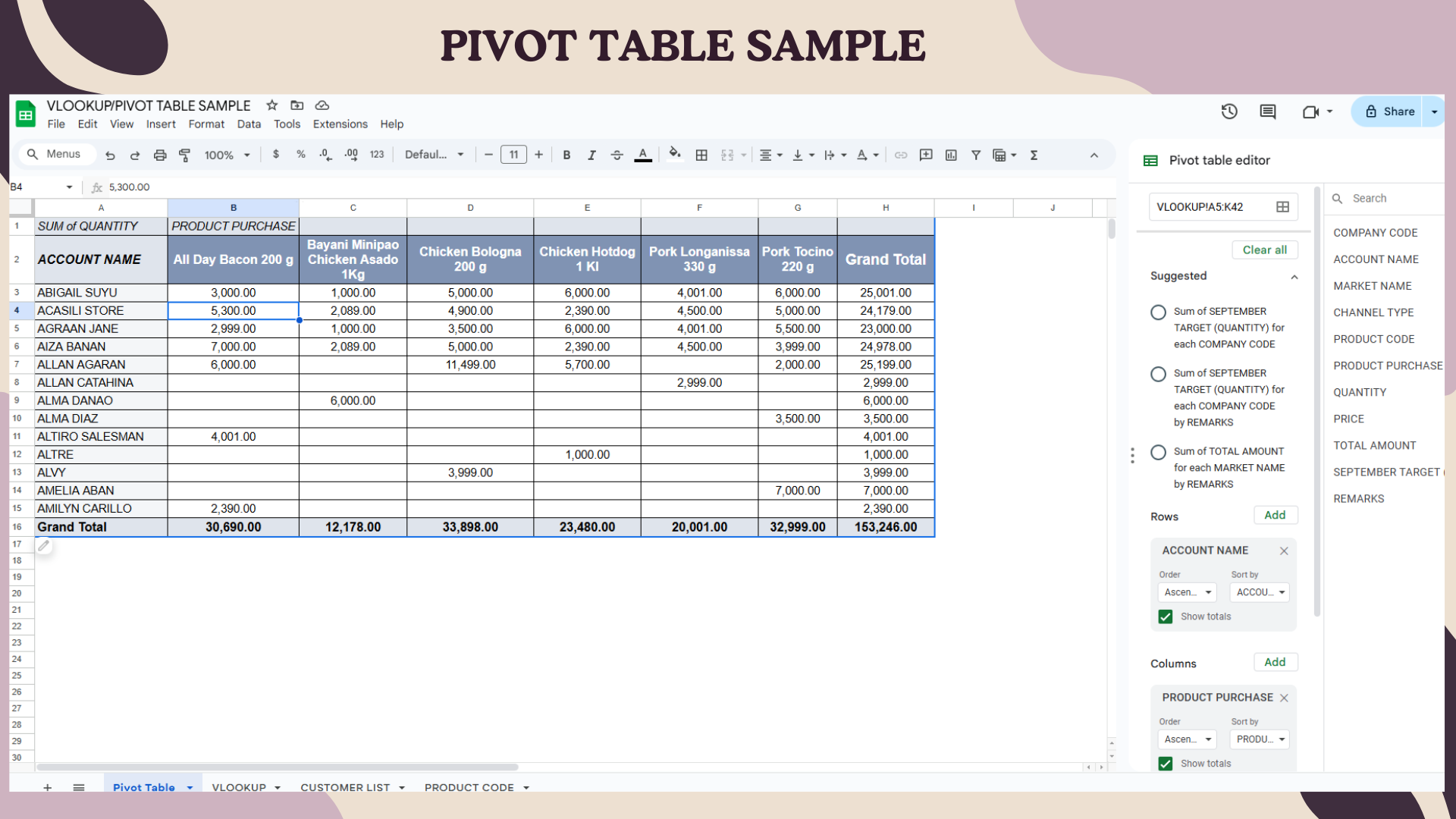The height and width of the screenshot is (819, 1456).
Task: Switch to the VLOOKUP sheet tab
Action: click(x=239, y=787)
